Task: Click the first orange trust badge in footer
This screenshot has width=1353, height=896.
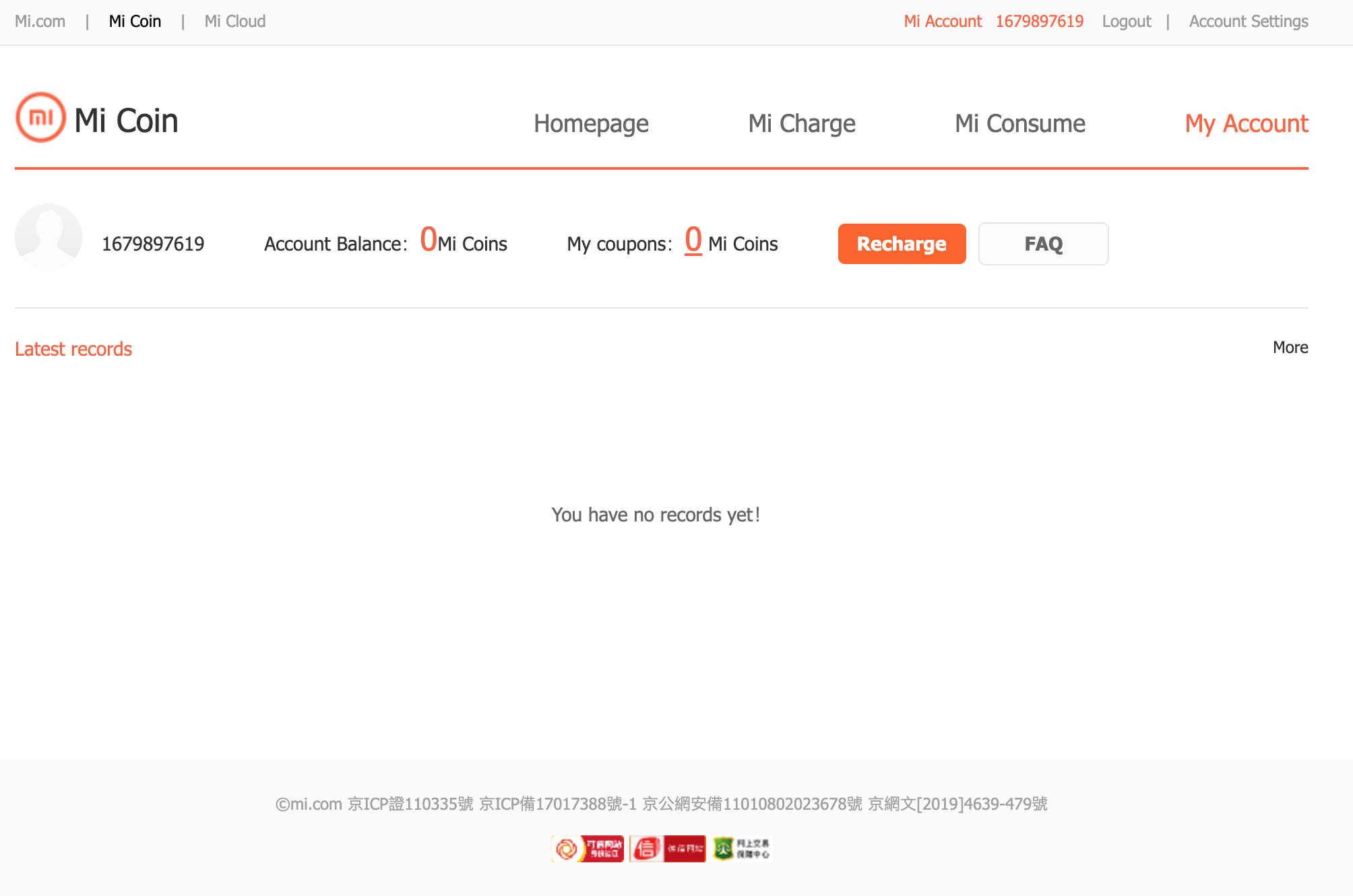Action: click(588, 849)
